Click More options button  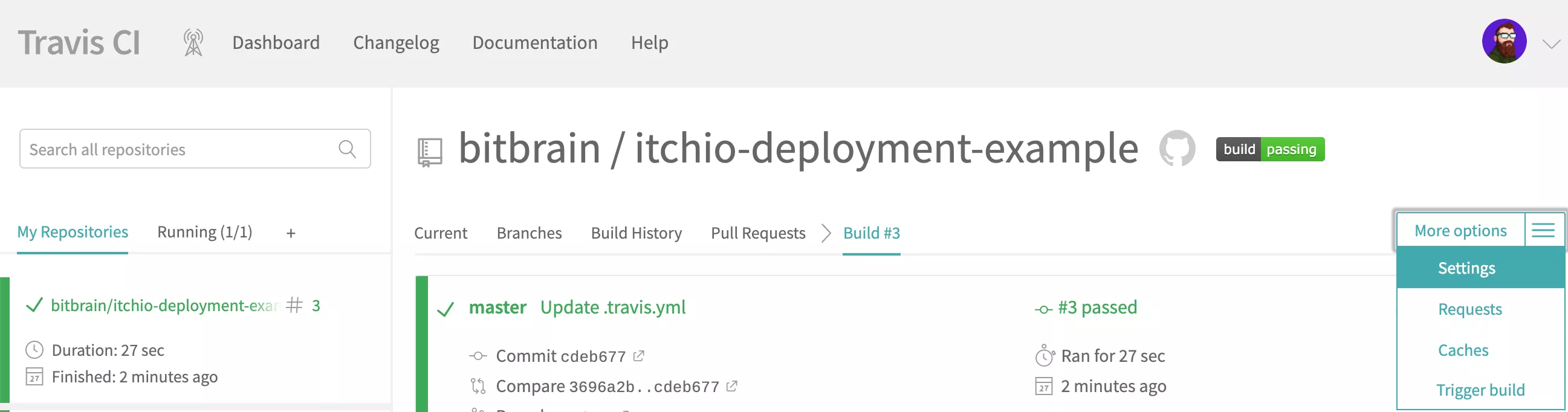tap(1460, 231)
